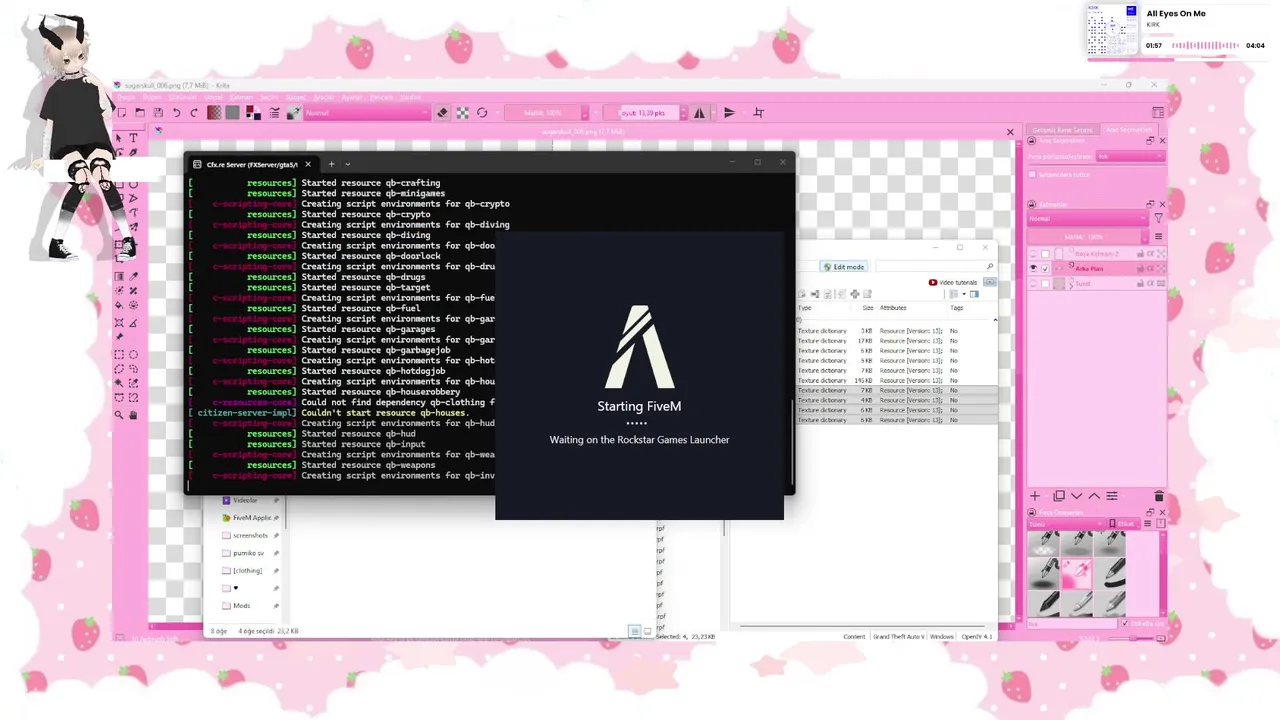Select the Pan hand tool in toolbox
Image resolution: width=1280 pixels, height=720 pixels.
pos(133,415)
